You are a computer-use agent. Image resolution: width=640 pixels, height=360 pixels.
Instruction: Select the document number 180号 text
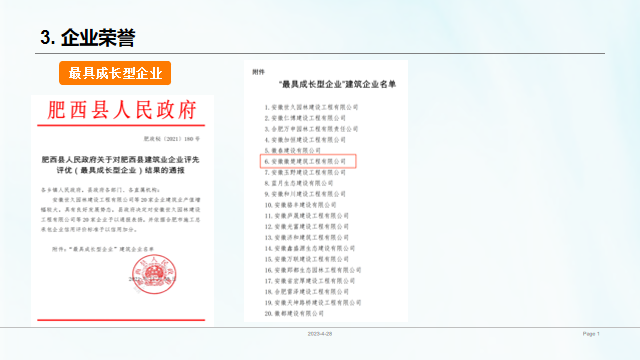click(x=172, y=139)
